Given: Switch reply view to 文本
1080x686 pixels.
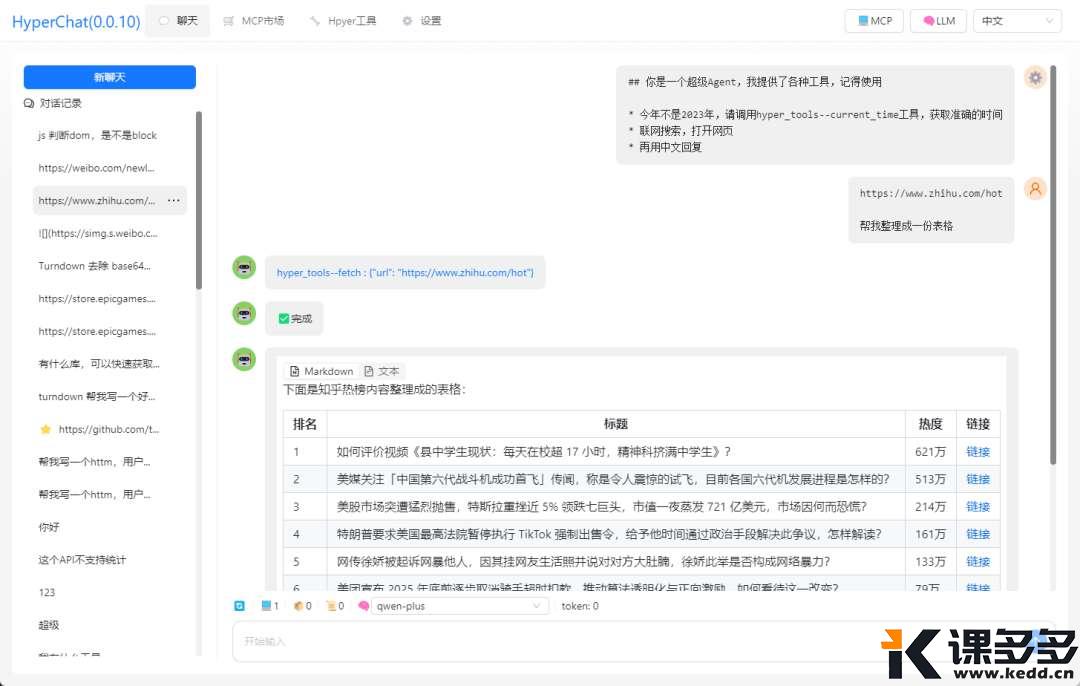Looking at the screenshot, I should 382,371.
